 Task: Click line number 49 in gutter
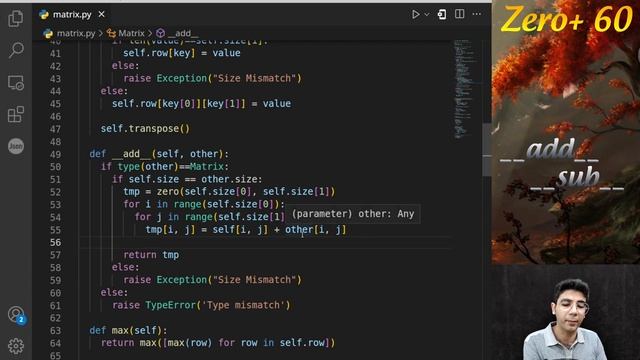pos(55,155)
